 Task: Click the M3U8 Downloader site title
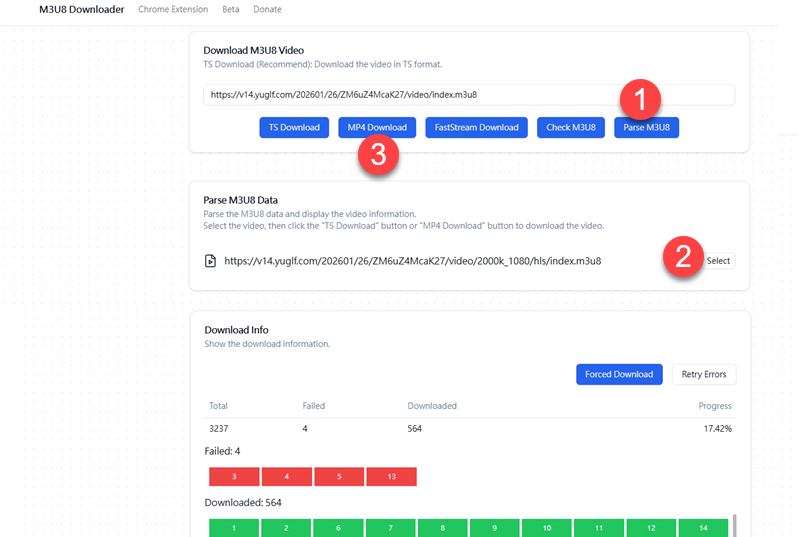coord(81,10)
